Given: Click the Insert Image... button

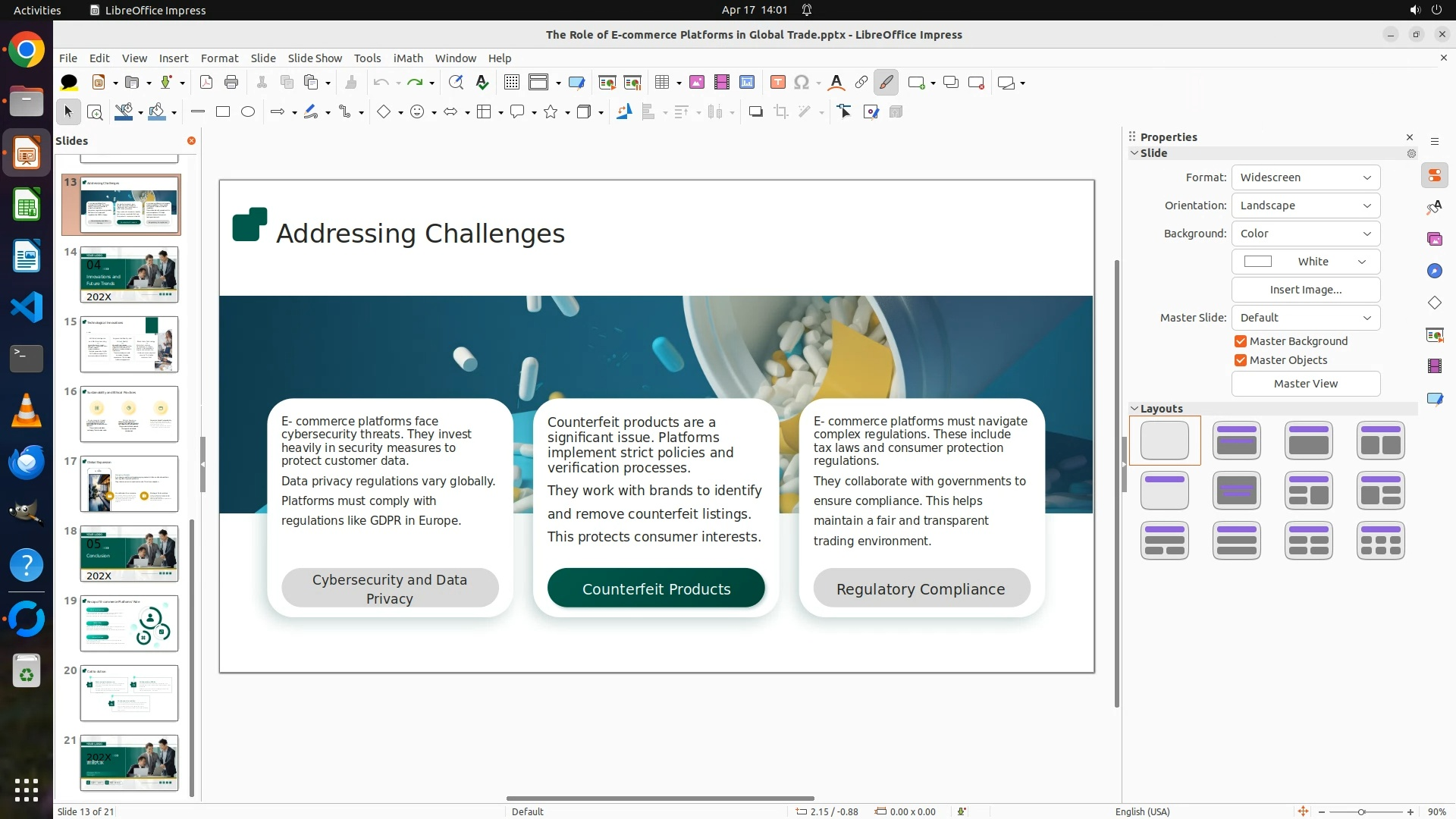Looking at the screenshot, I should [x=1305, y=290].
